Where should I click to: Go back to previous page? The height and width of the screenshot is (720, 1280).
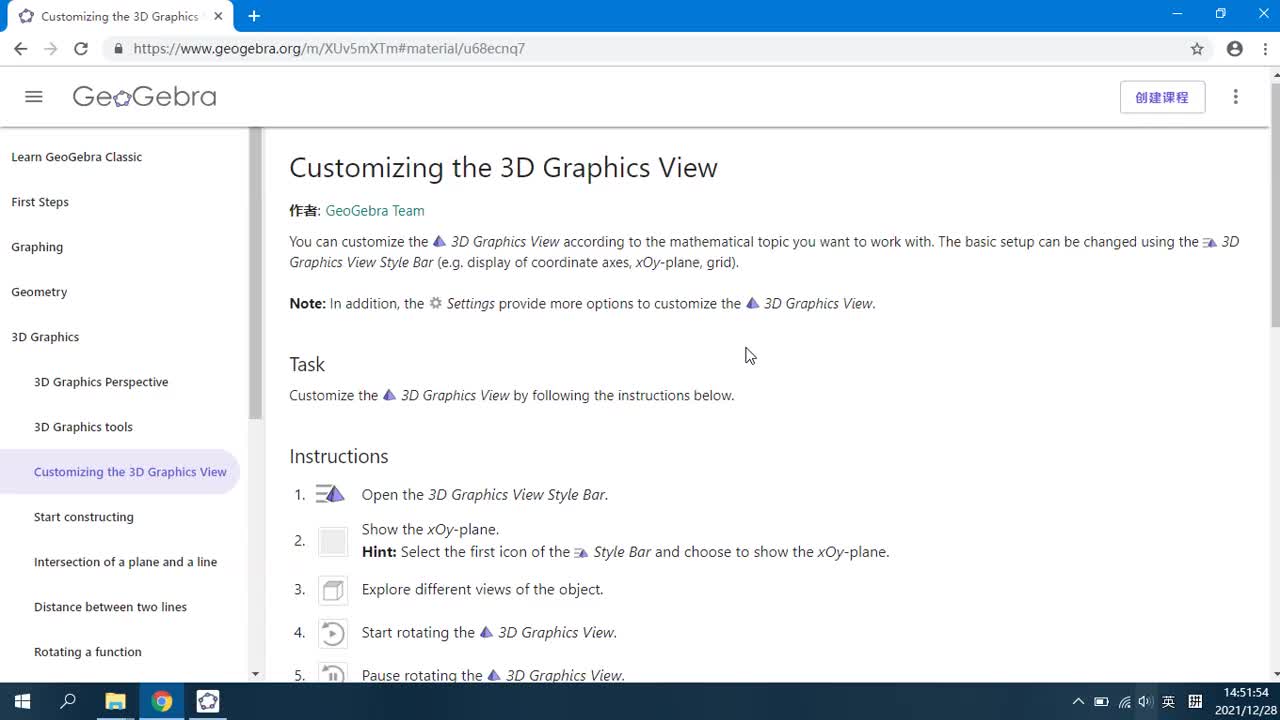point(20,48)
